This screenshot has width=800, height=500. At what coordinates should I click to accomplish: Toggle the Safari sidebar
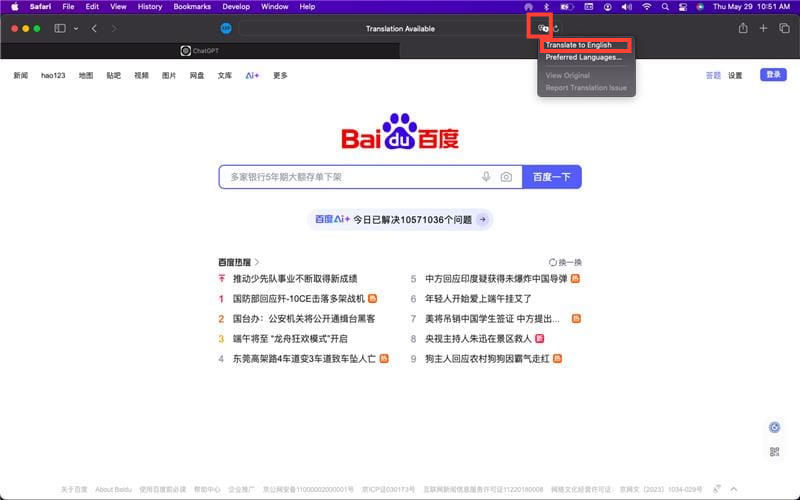(59, 28)
